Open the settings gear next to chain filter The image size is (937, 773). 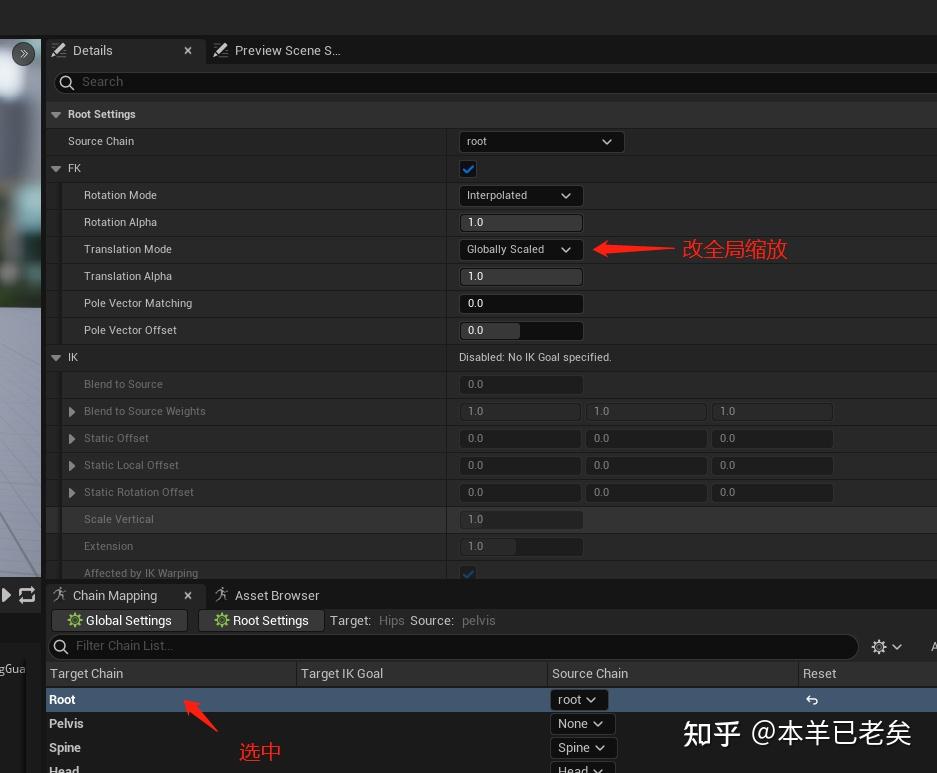[880, 646]
